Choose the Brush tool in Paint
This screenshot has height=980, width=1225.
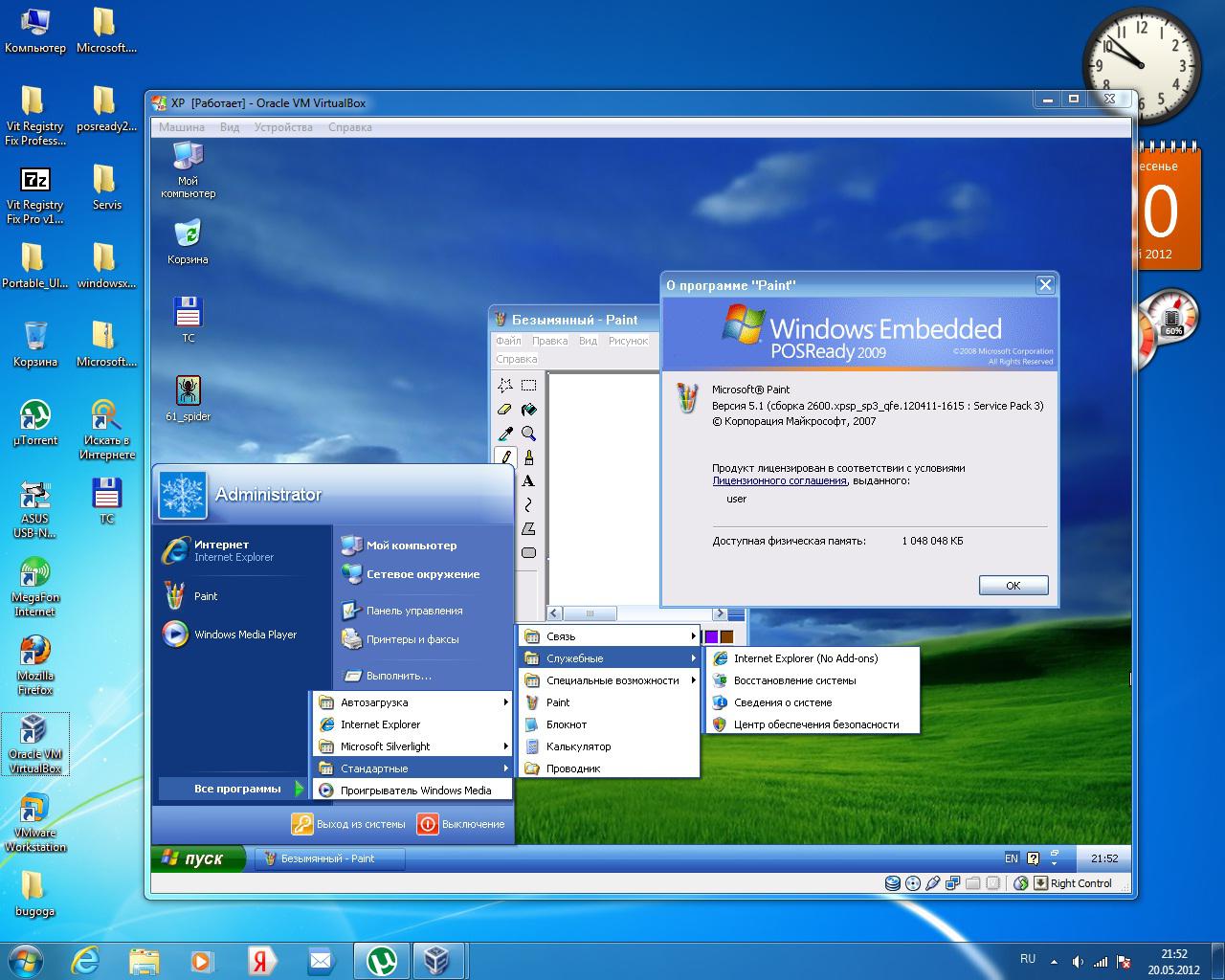(528, 457)
